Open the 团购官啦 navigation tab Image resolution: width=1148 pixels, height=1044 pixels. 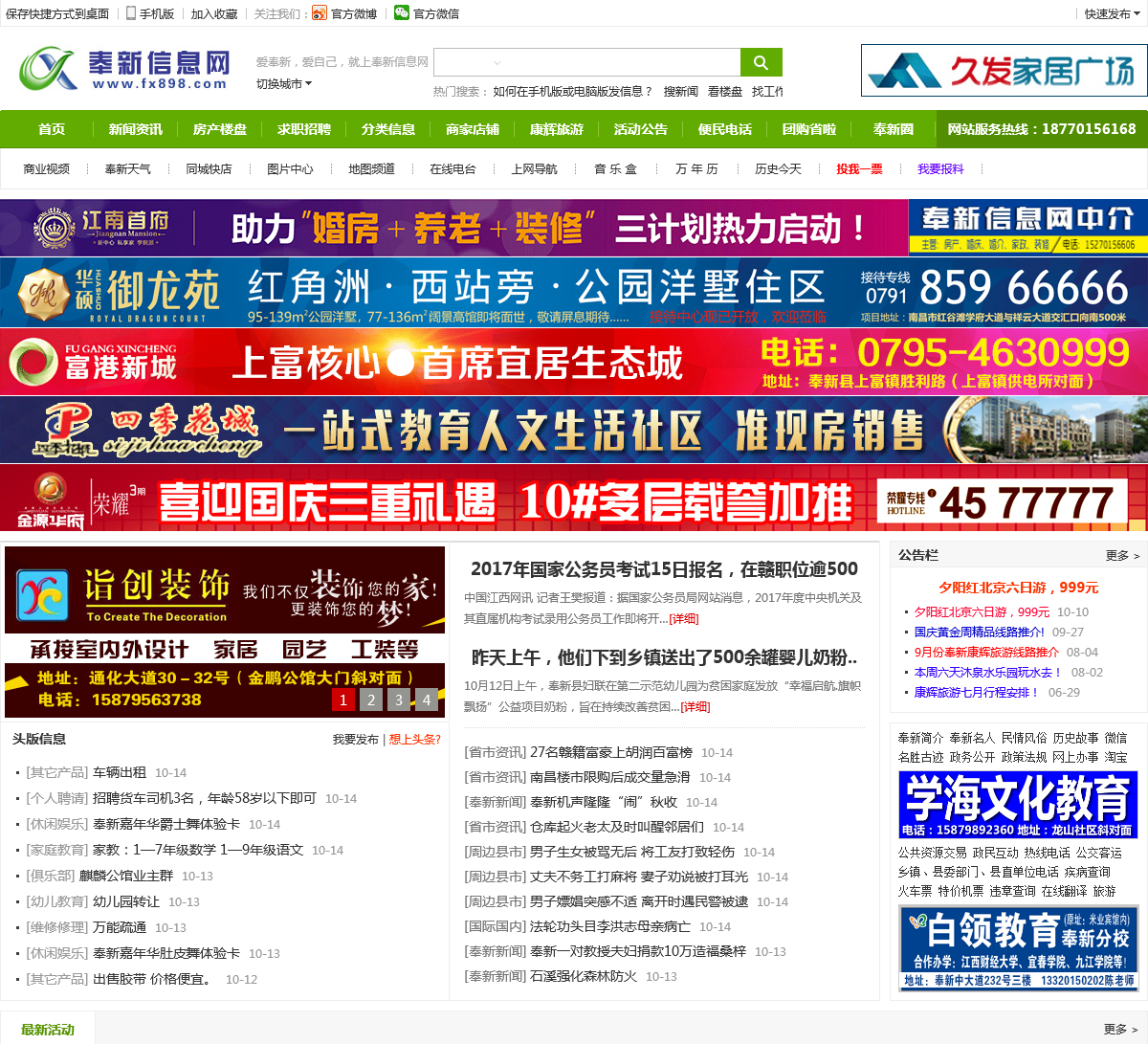[x=808, y=129]
